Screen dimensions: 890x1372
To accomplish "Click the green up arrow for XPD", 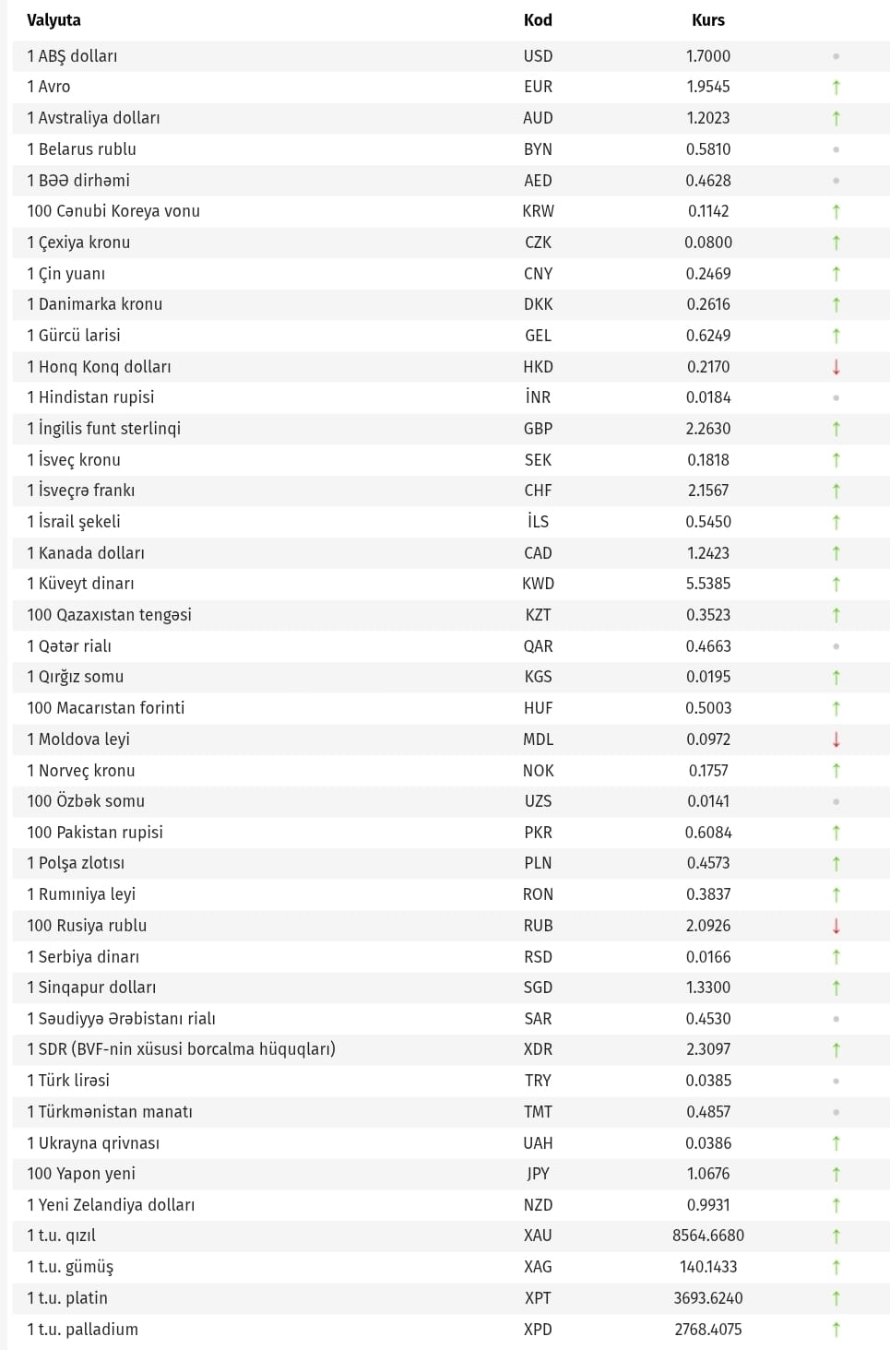I will coord(836,1330).
